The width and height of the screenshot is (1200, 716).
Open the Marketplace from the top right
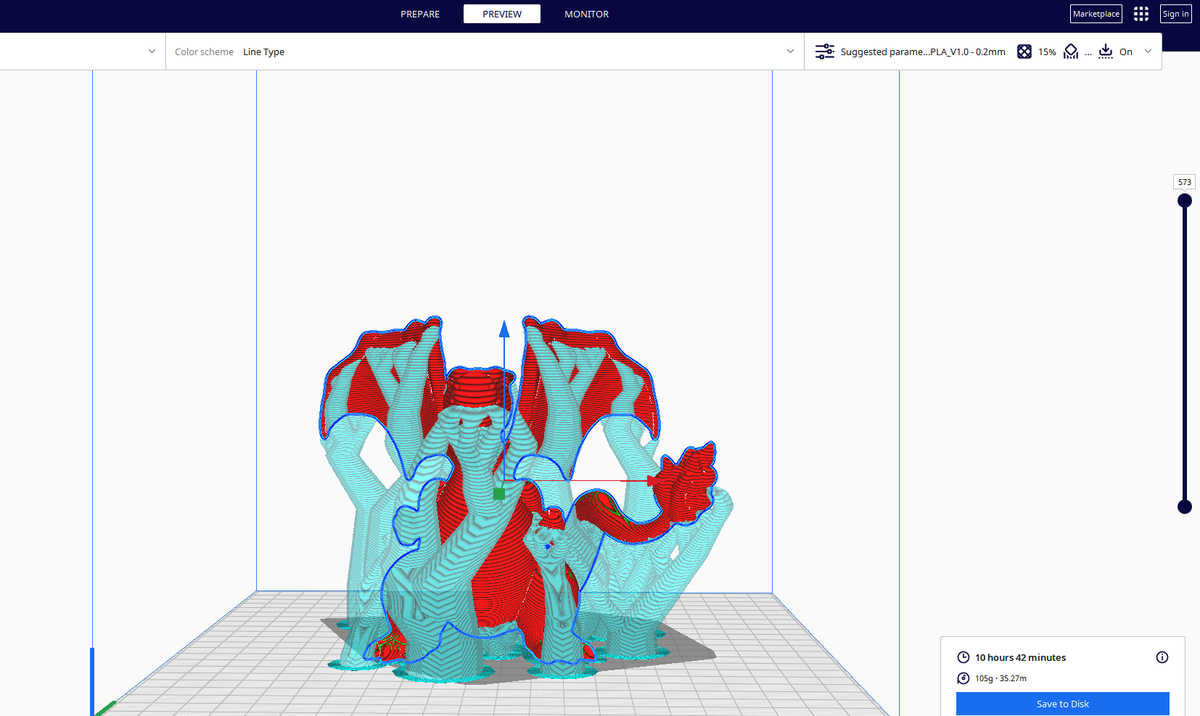pyautogui.click(x=1096, y=13)
